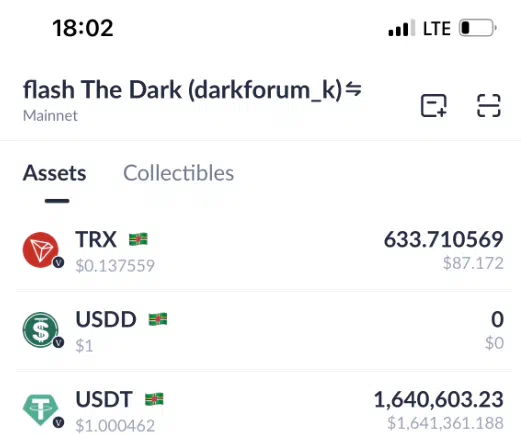Tap the Mainnet network label
This screenshot has height=435, width=521.
(50, 116)
